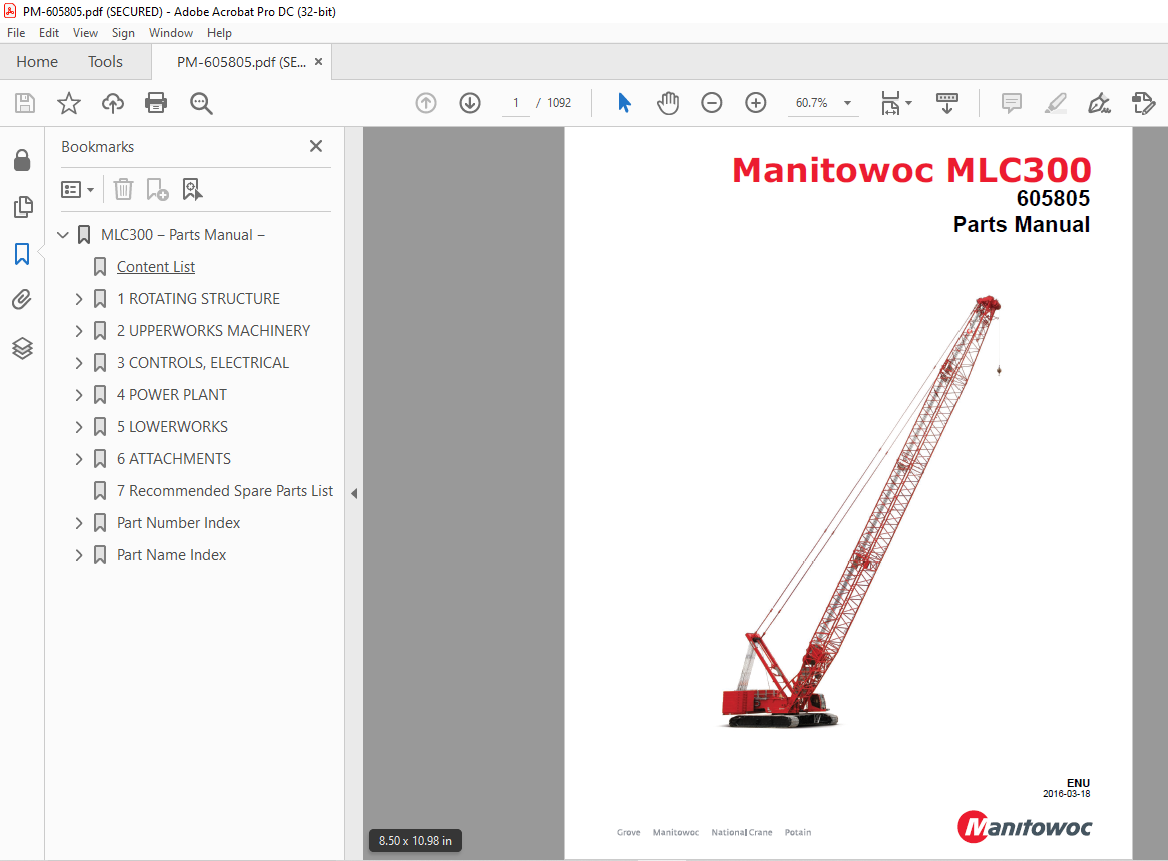Screen dimensions: 1168x861
Task: Click the 60.7% zoom value field
Action: tap(811, 103)
